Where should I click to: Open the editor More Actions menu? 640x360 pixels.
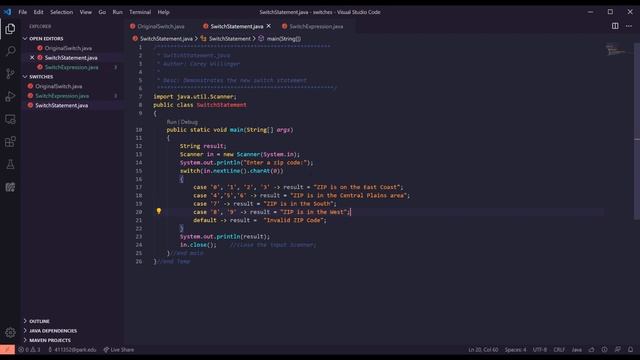tap(629, 26)
